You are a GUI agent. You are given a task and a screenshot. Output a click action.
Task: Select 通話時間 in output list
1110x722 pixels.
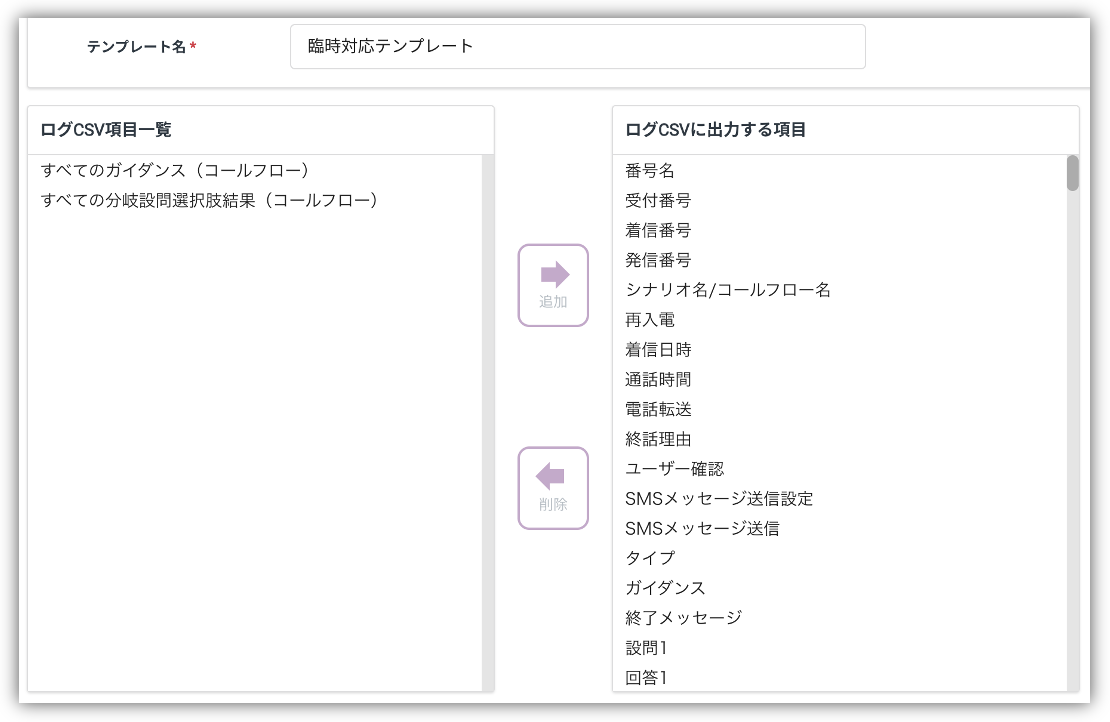pos(658,380)
